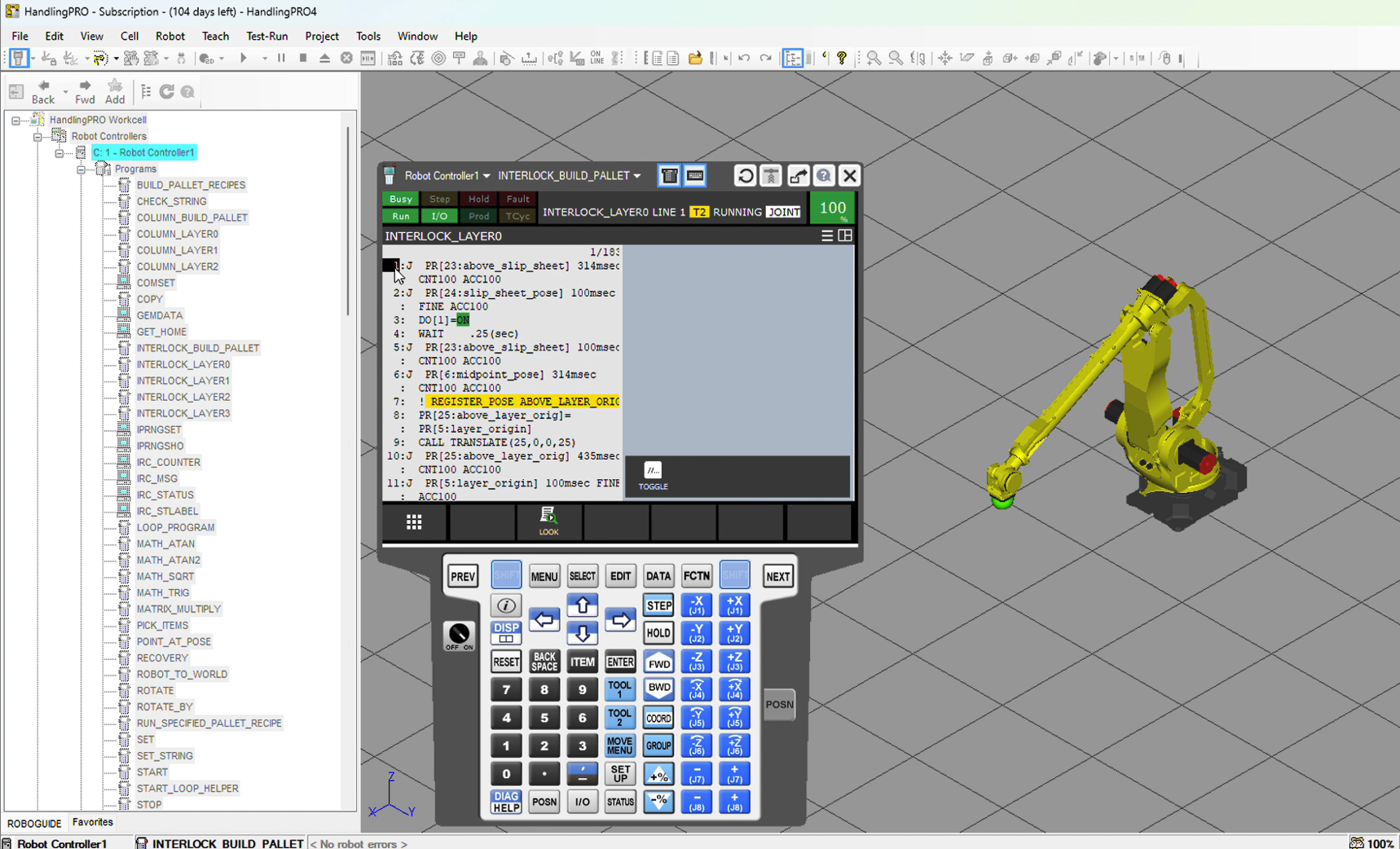Run the simulation with the Play icon
1400x849 pixels.
tap(244, 58)
